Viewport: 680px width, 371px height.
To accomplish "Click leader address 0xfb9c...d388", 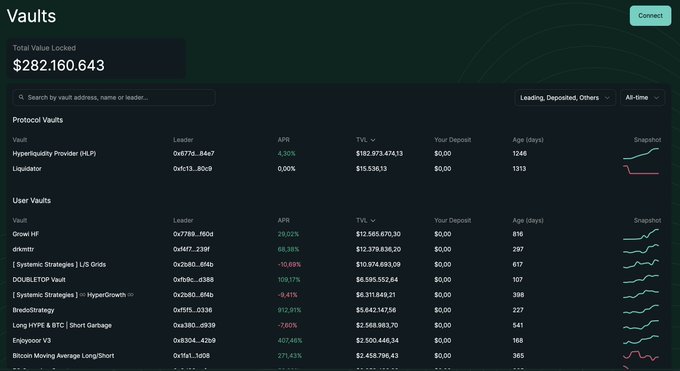I will click(193, 279).
